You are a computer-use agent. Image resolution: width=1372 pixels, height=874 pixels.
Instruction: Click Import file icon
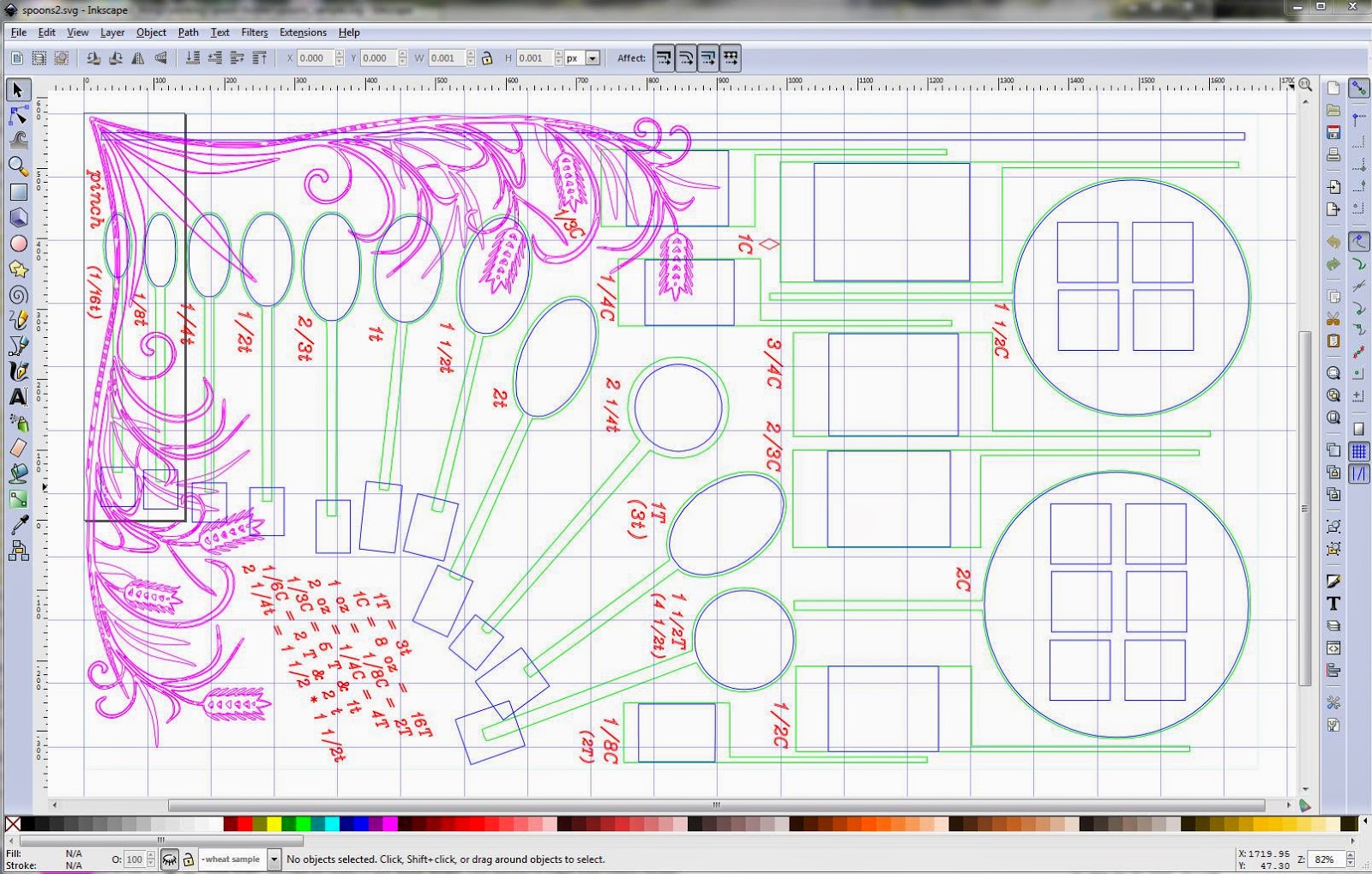(1333, 186)
